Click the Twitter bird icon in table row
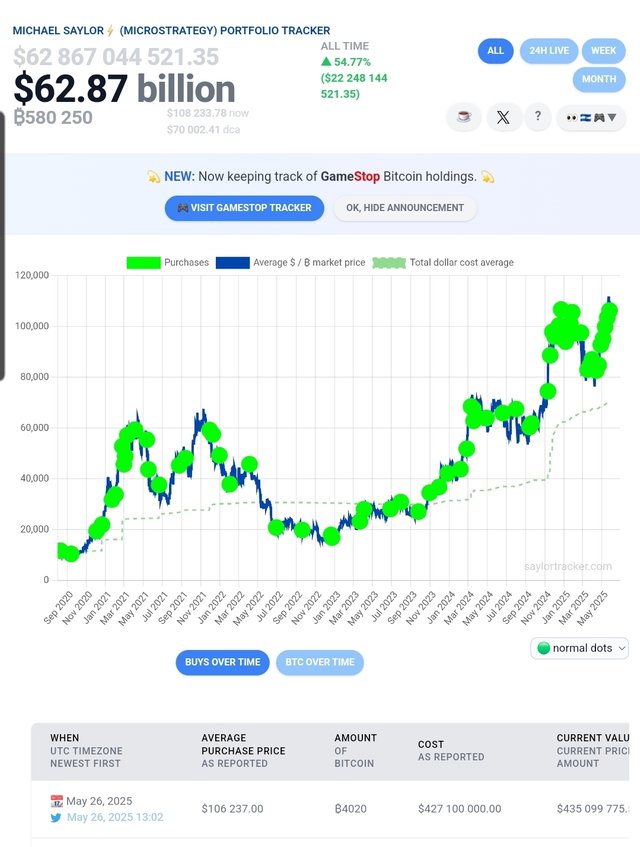Screen dimensions: 640x847 click(x=56, y=818)
